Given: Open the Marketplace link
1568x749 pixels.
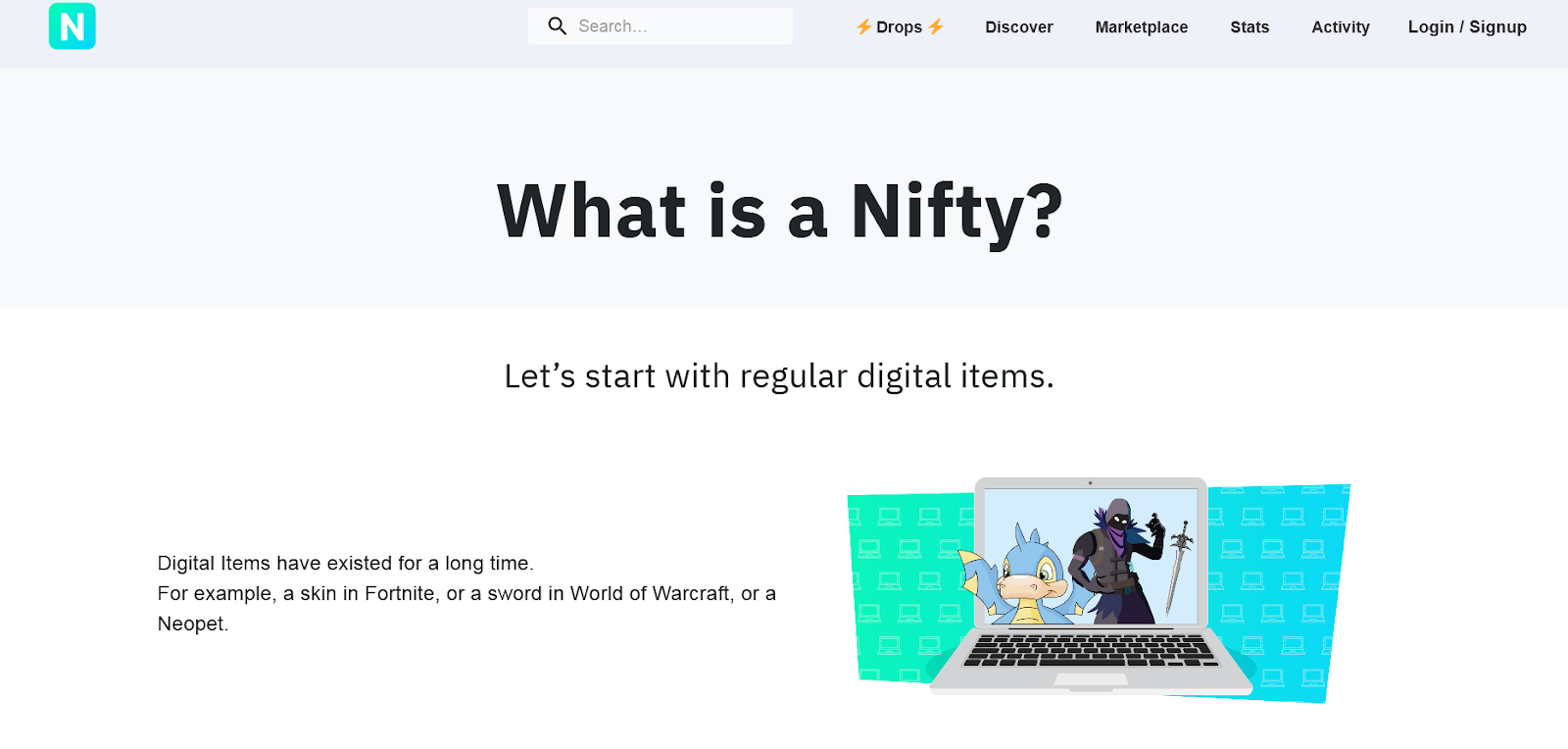Looking at the screenshot, I should click(x=1142, y=27).
